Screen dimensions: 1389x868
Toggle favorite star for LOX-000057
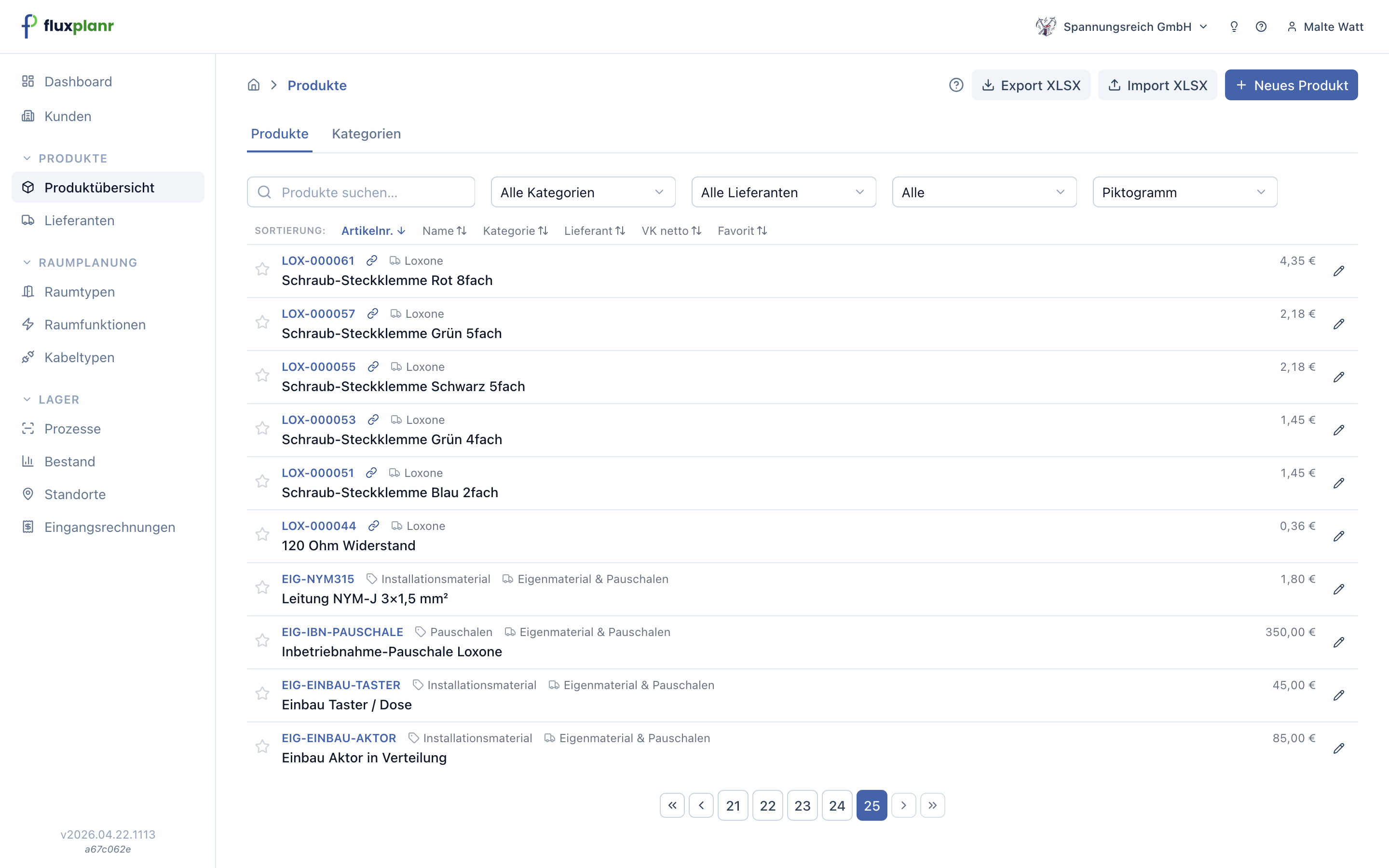(x=262, y=322)
